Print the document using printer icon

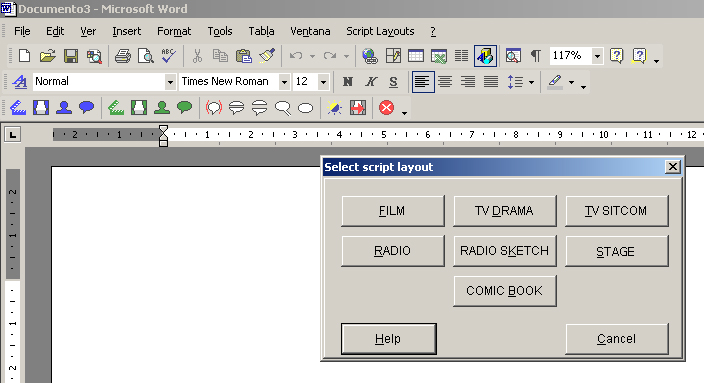123,56
